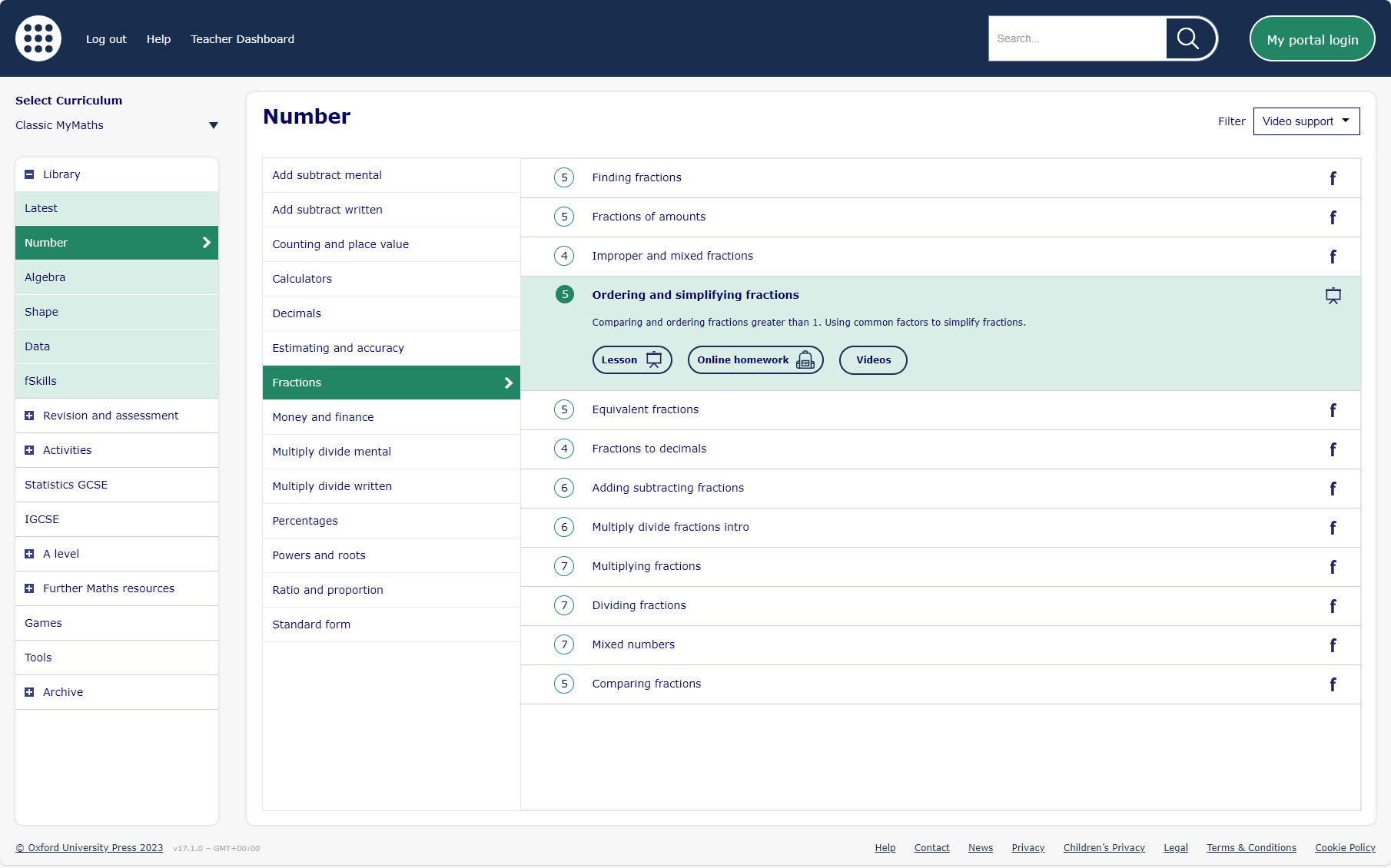Click the f icon on Fractions of amounts row
The image size is (1391, 868).
pyautogui.click(x=1333, y=217)
